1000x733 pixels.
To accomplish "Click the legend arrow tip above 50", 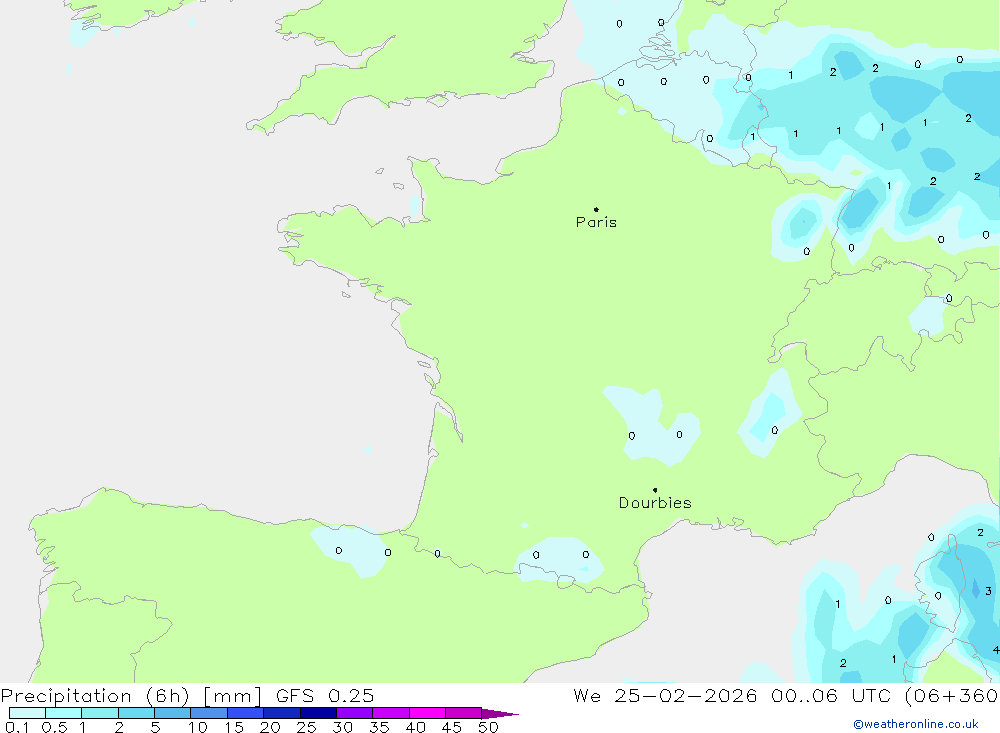I will tap(501, 714).
